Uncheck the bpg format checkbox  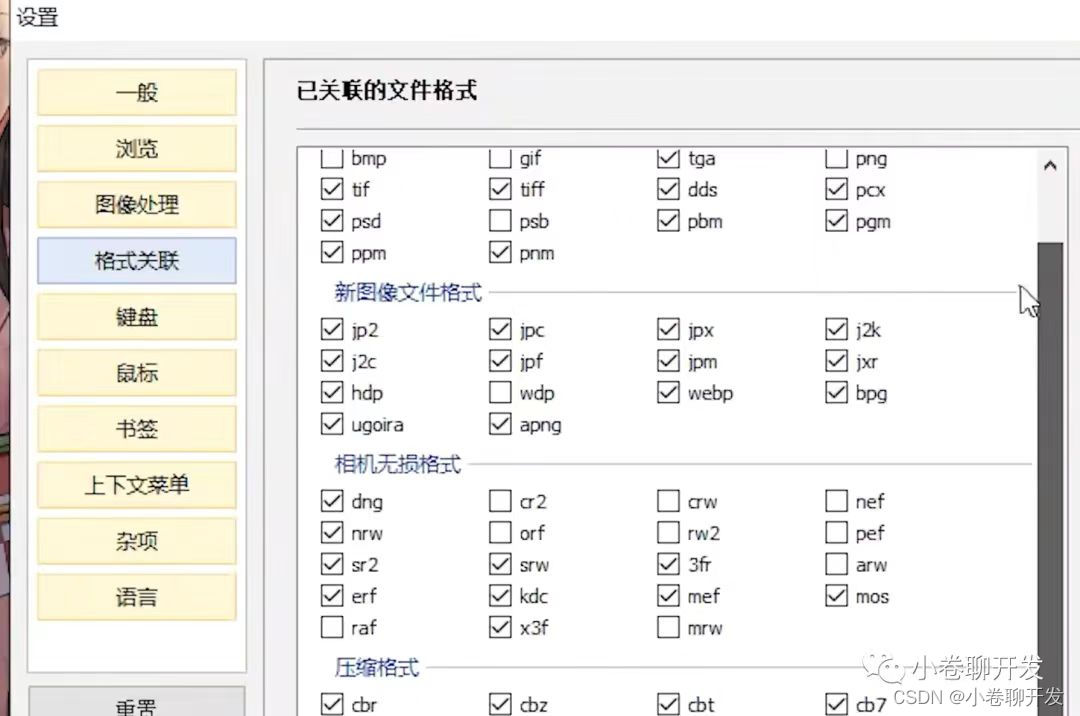836,392
